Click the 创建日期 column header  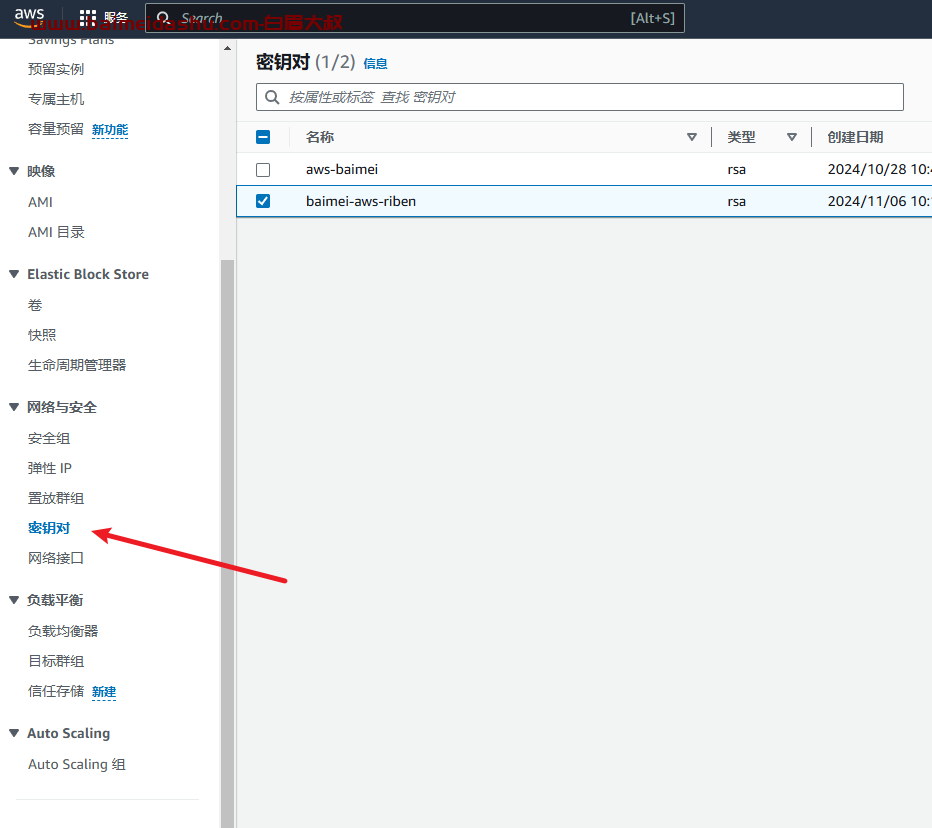(x=855, y=137)
